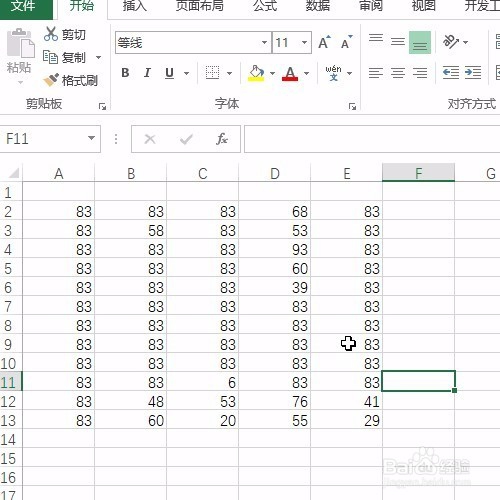Click the Paste clipboard icon
This screenshot has width=500, height=500.
pos(20,43)
